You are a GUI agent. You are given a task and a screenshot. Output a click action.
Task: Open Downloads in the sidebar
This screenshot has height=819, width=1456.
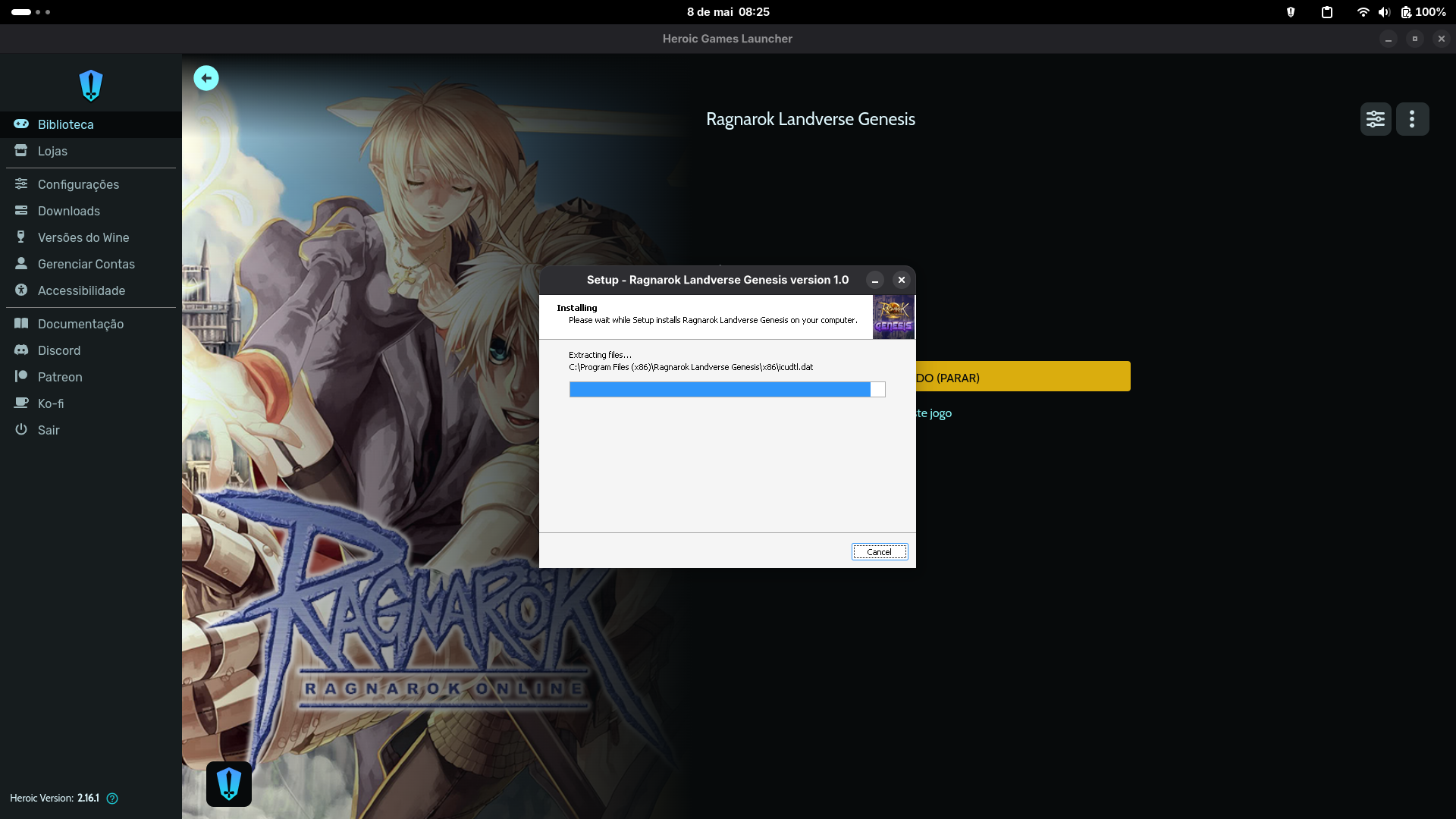(91, 211)
